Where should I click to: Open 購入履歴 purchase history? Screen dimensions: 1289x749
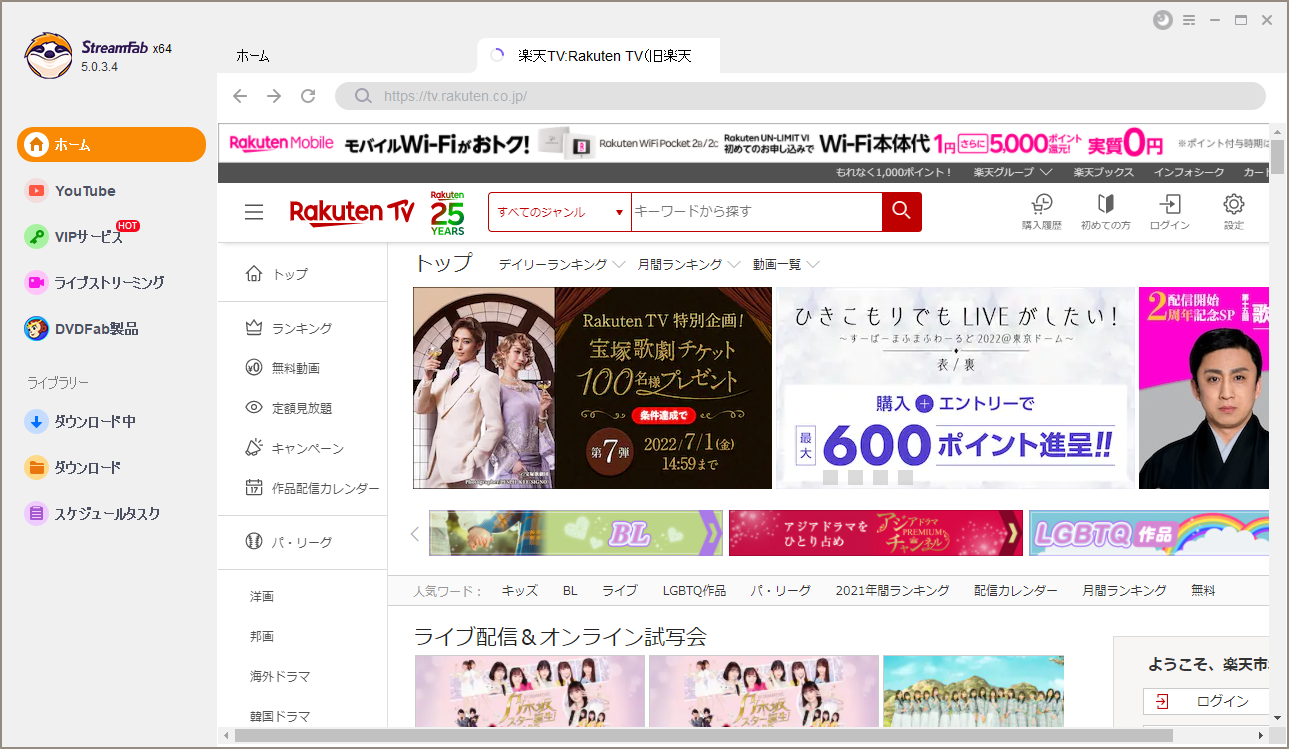pyautogui.click(x=1041, y=212)
